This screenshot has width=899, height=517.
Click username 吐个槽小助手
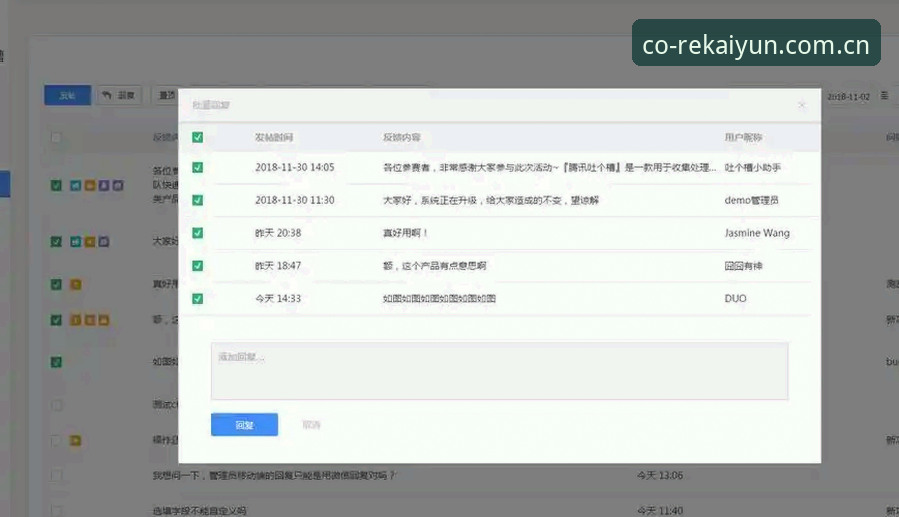(x=752, y=167)
